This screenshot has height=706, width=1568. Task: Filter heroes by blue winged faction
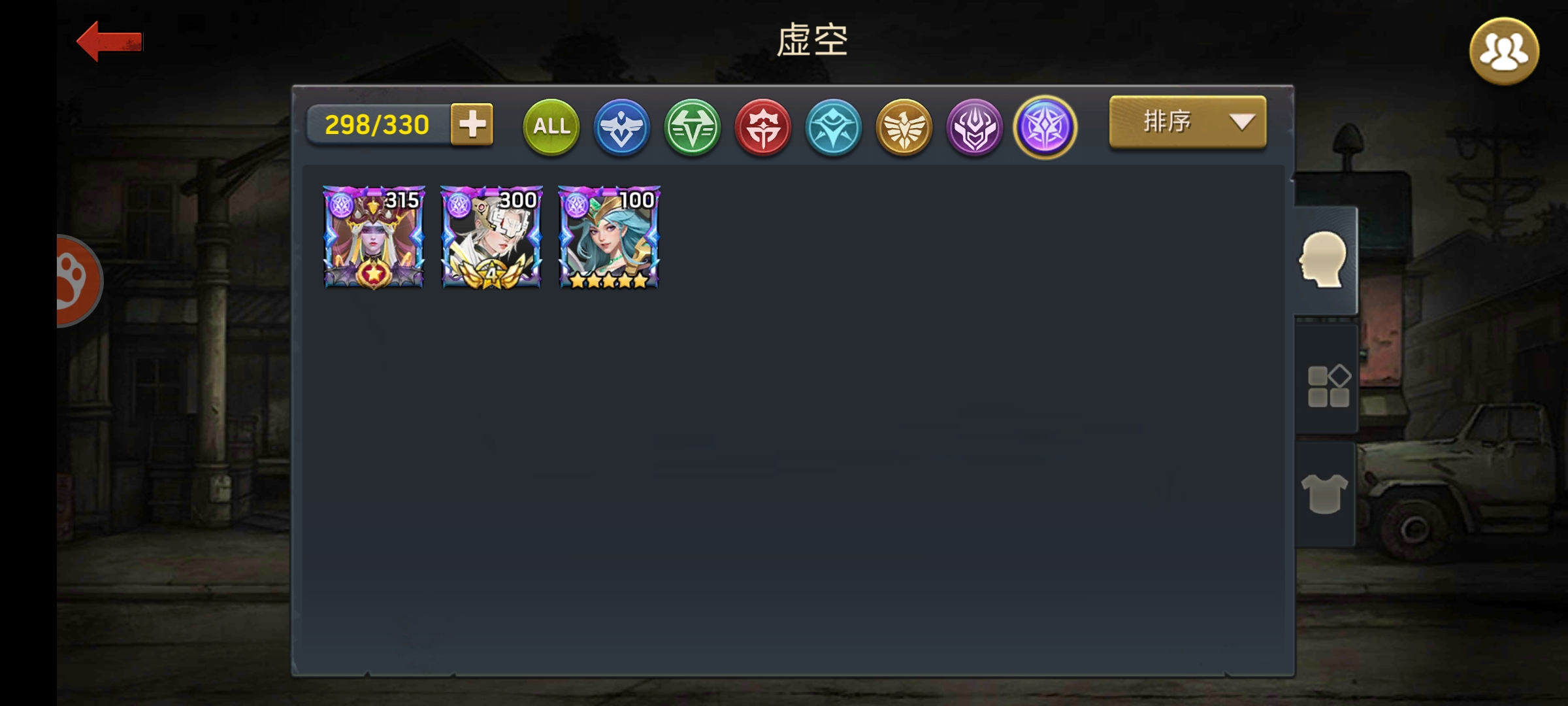621,127
